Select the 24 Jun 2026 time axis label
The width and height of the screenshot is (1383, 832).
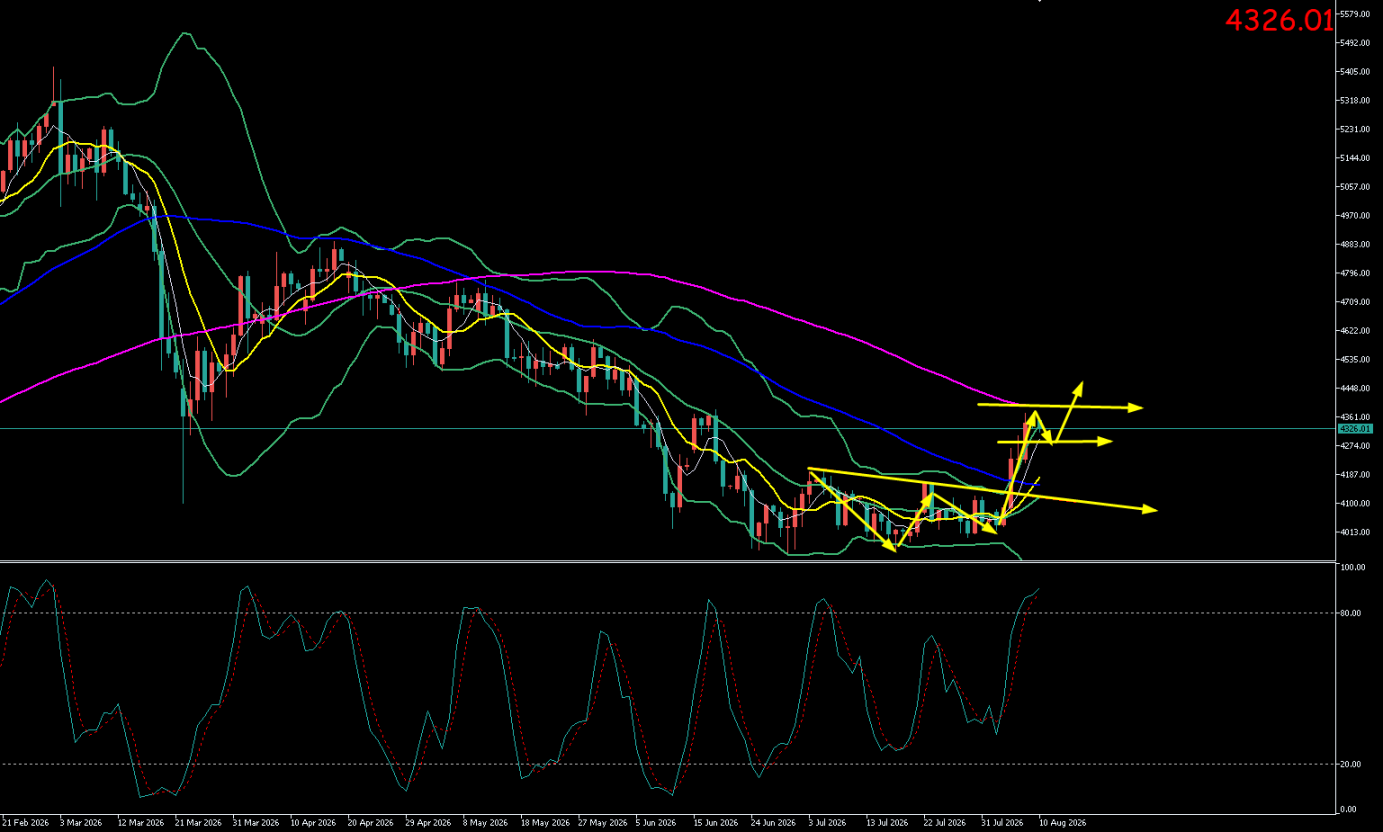point(775,823)
